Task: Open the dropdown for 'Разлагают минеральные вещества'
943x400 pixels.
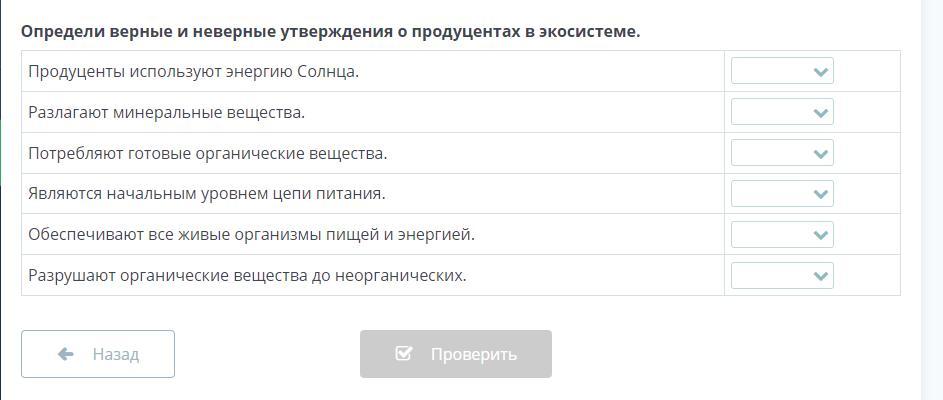Action: pos(781,112)
